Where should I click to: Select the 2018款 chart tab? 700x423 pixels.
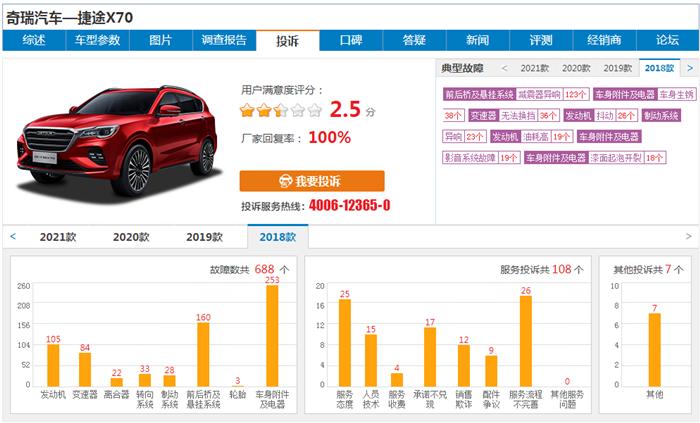pos(278,237)
